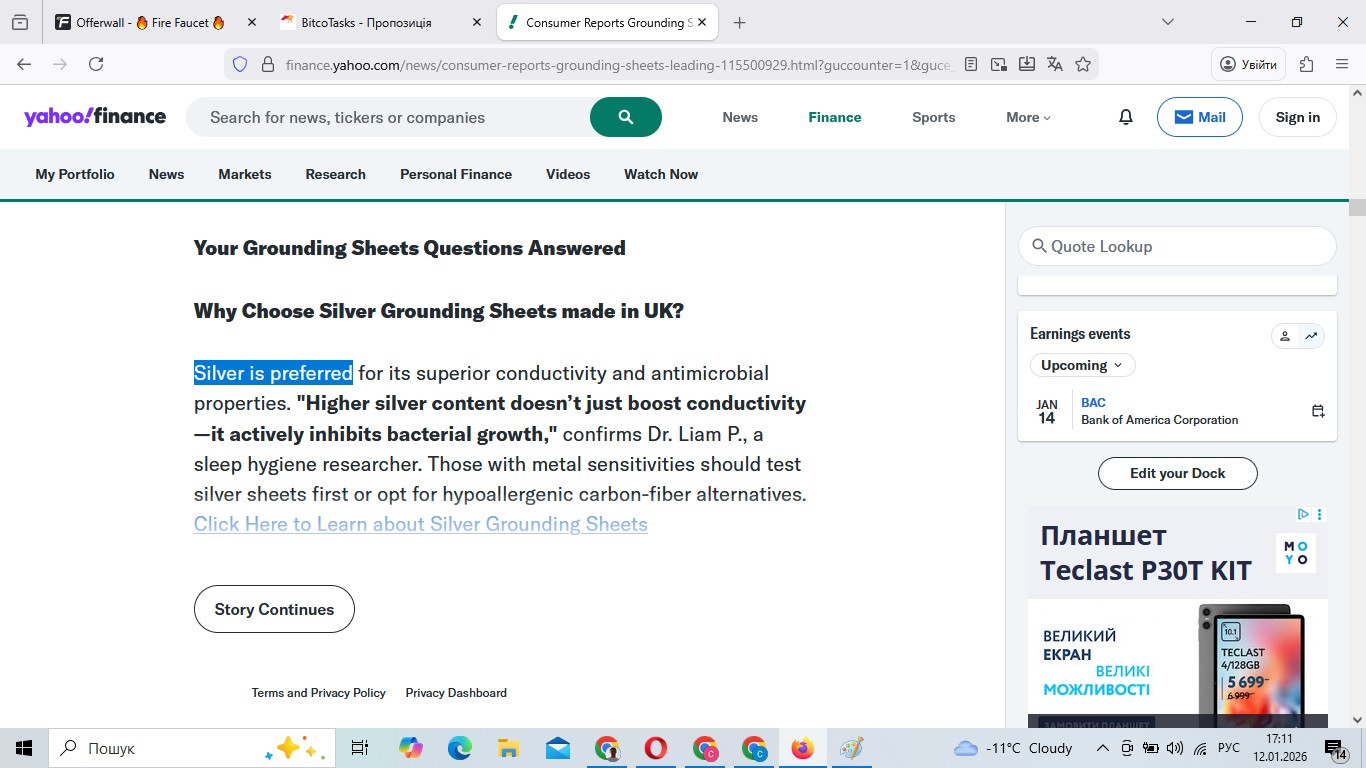Image resolution: width=1366 pixels, height=768 pixels.
Task: Open the Privacy Dashboard link
Action: coord(456,692)
